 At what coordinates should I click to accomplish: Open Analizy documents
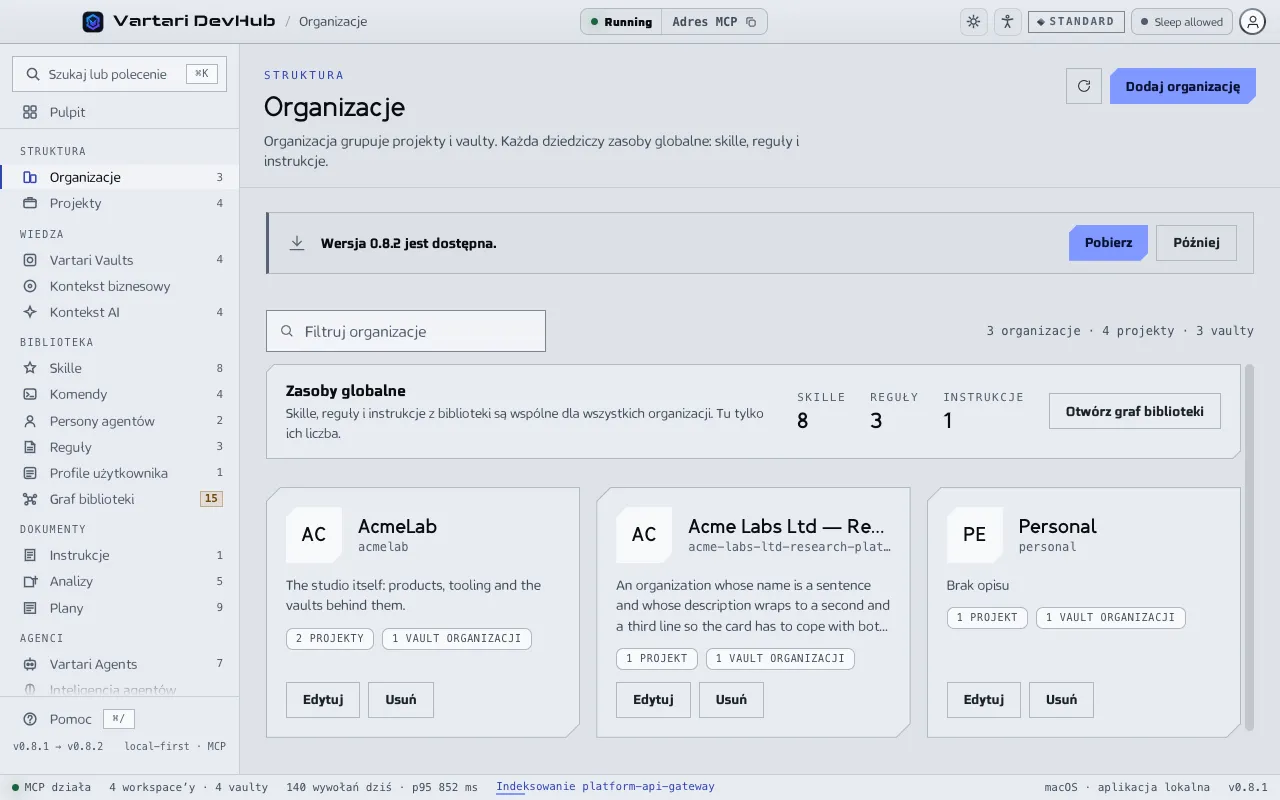pos(120,581)
